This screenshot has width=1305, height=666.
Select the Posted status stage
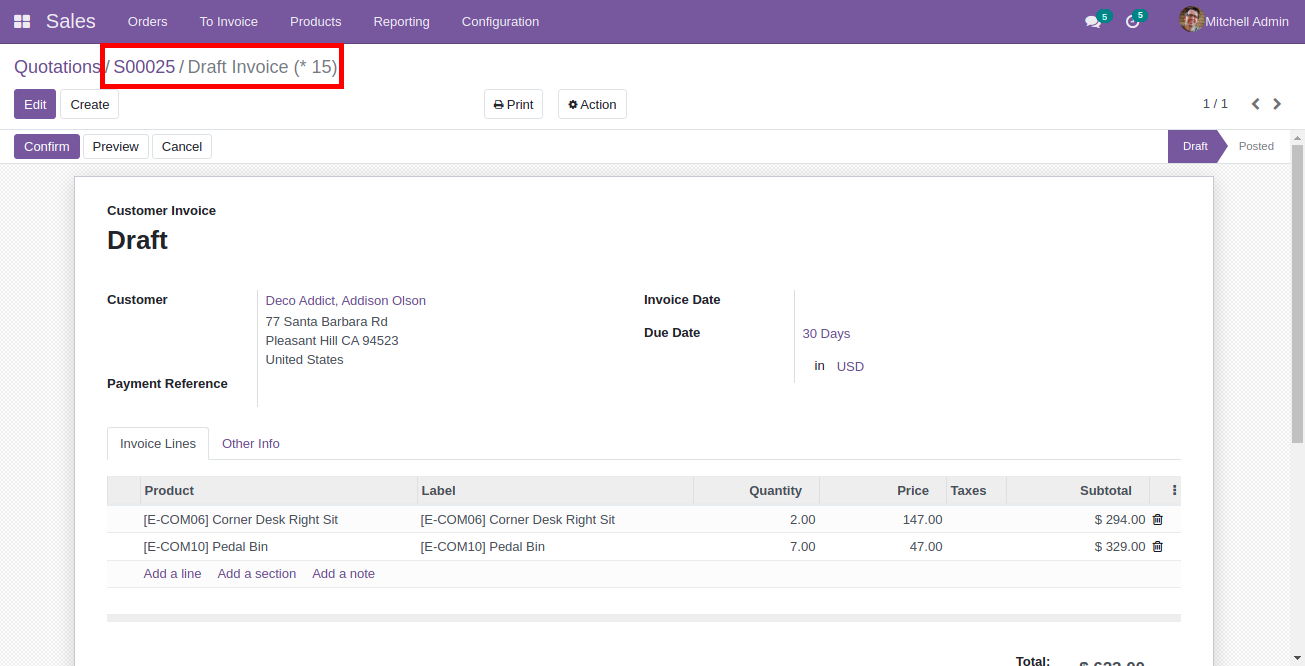[x=1255, y=146]
